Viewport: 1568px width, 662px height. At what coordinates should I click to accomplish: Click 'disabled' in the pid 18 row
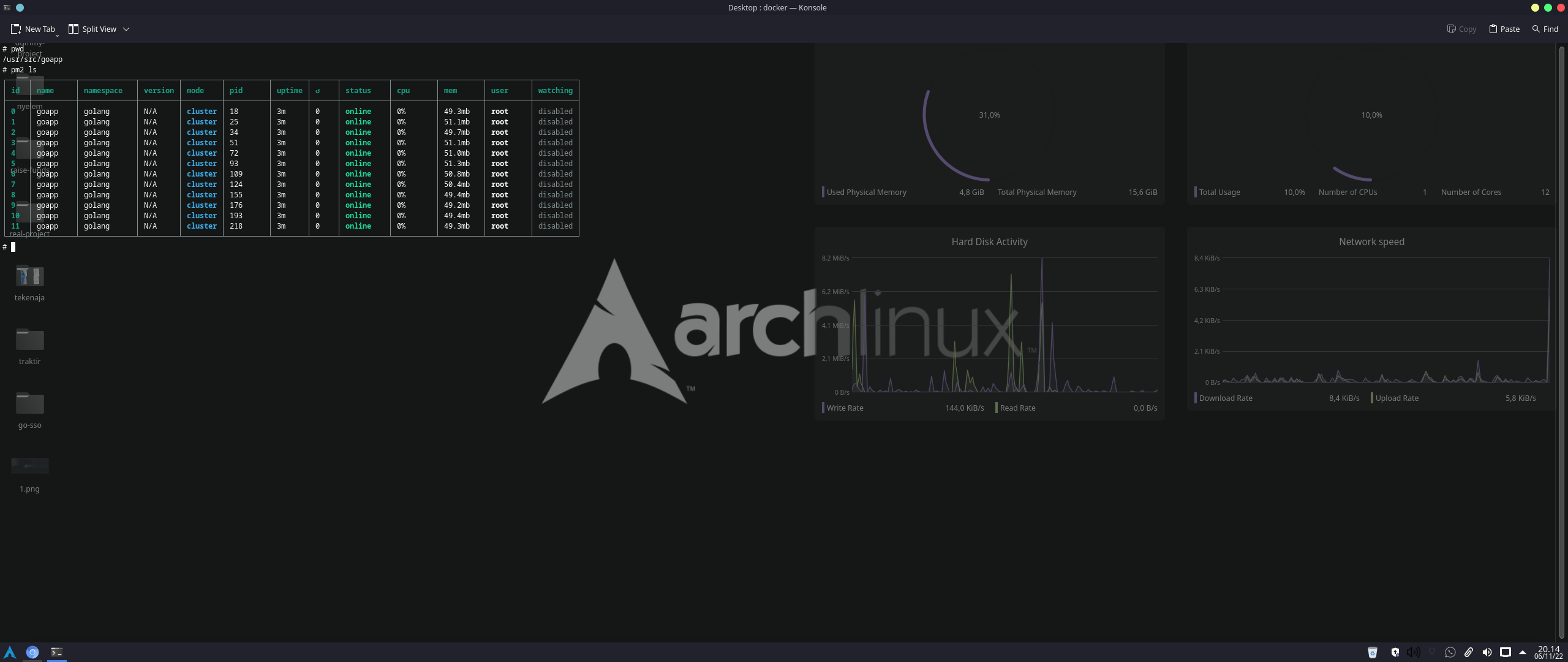(x=555, y=112)
